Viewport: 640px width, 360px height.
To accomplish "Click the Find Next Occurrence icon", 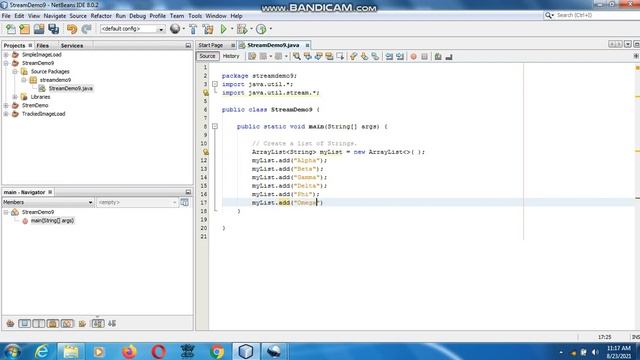I will pyautogui.click(x=318, y=57).
